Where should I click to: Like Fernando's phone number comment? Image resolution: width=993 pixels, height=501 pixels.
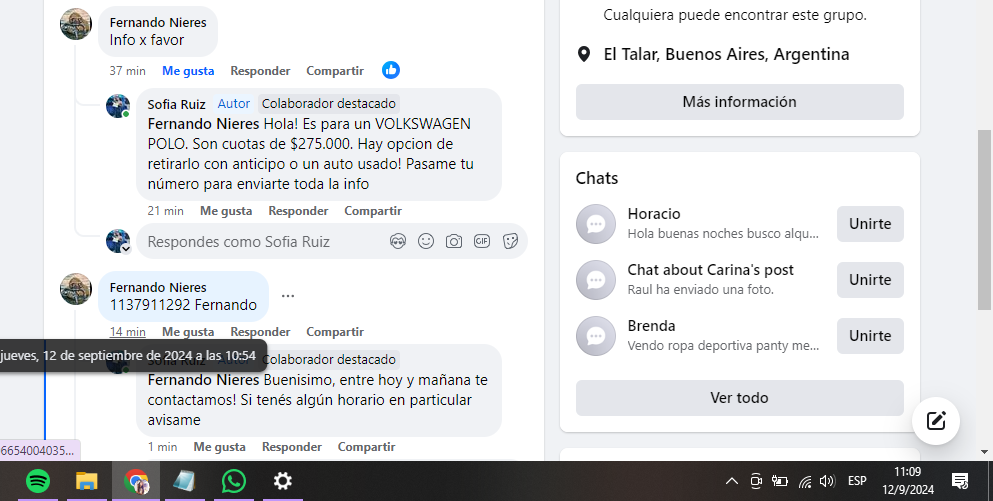(188, 332)
